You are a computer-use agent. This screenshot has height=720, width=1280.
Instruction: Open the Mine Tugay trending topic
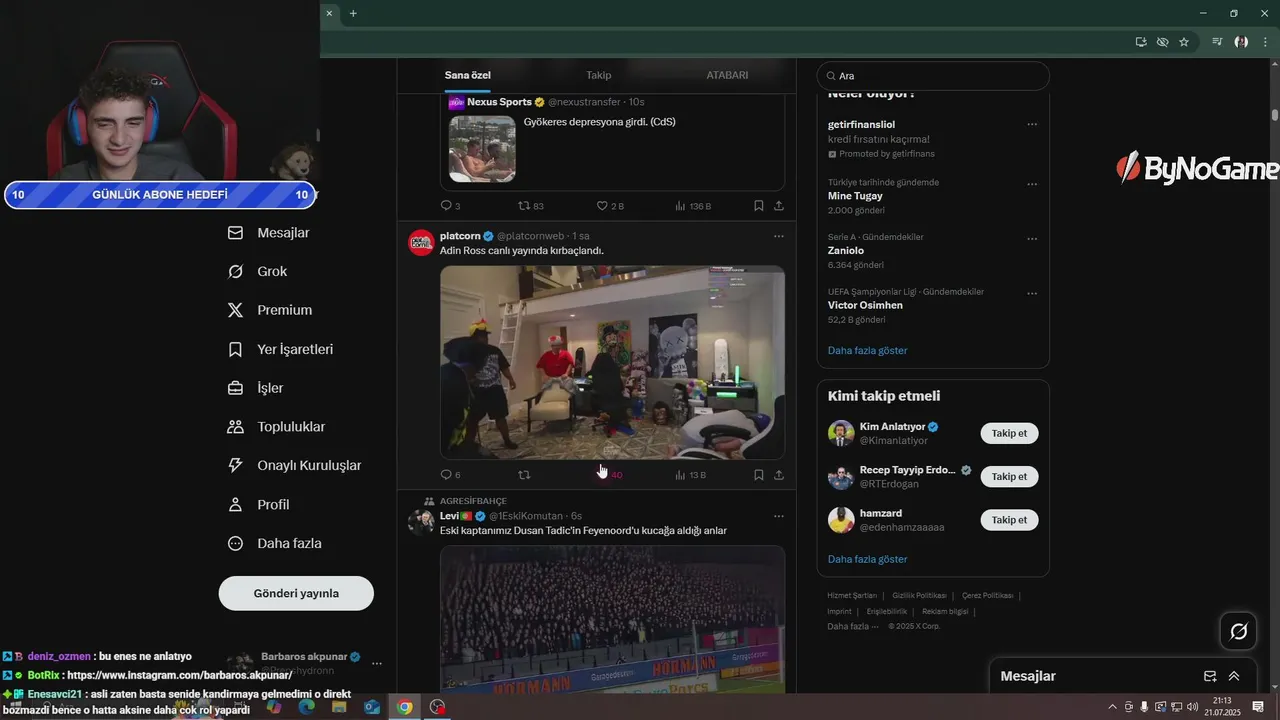click(x=855, y=196)
